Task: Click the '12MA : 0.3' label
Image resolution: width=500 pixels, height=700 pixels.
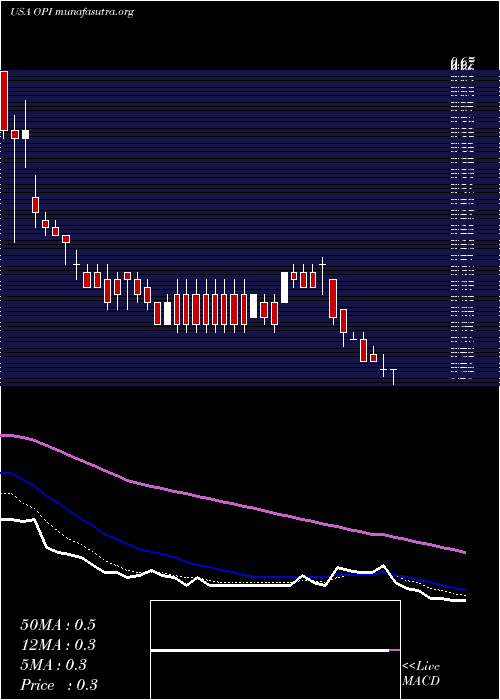Action: [x=58, y=645]
